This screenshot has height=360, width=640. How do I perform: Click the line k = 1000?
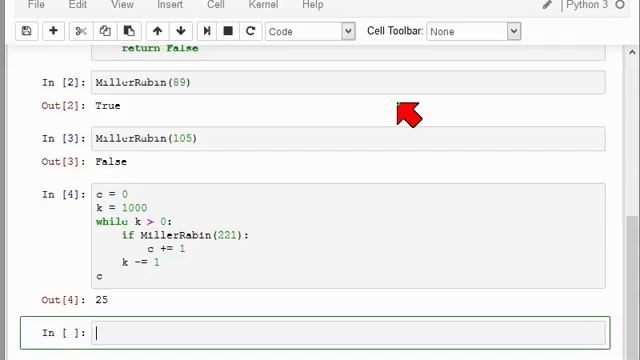pos(121,208)
